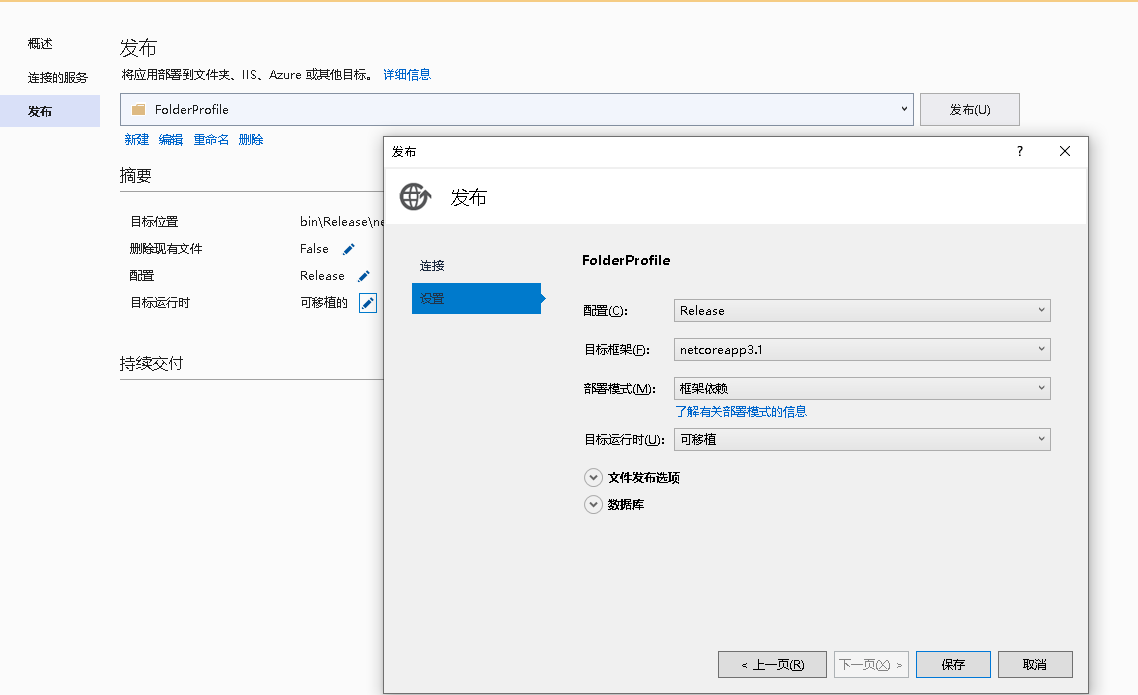This screenshot has width=1138, height=695.
Task: Click the 发布(U) publish button
Action: click(x=970, y=110)
